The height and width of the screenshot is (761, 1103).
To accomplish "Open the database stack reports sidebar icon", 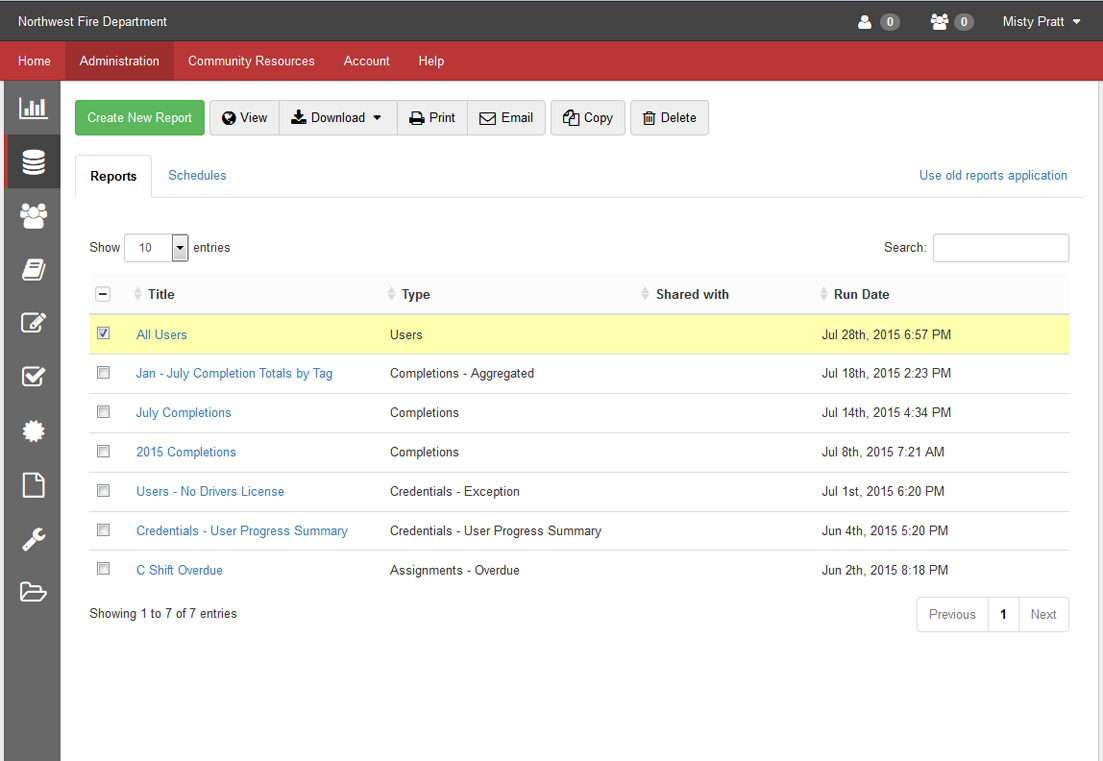I will coord(33,162).
